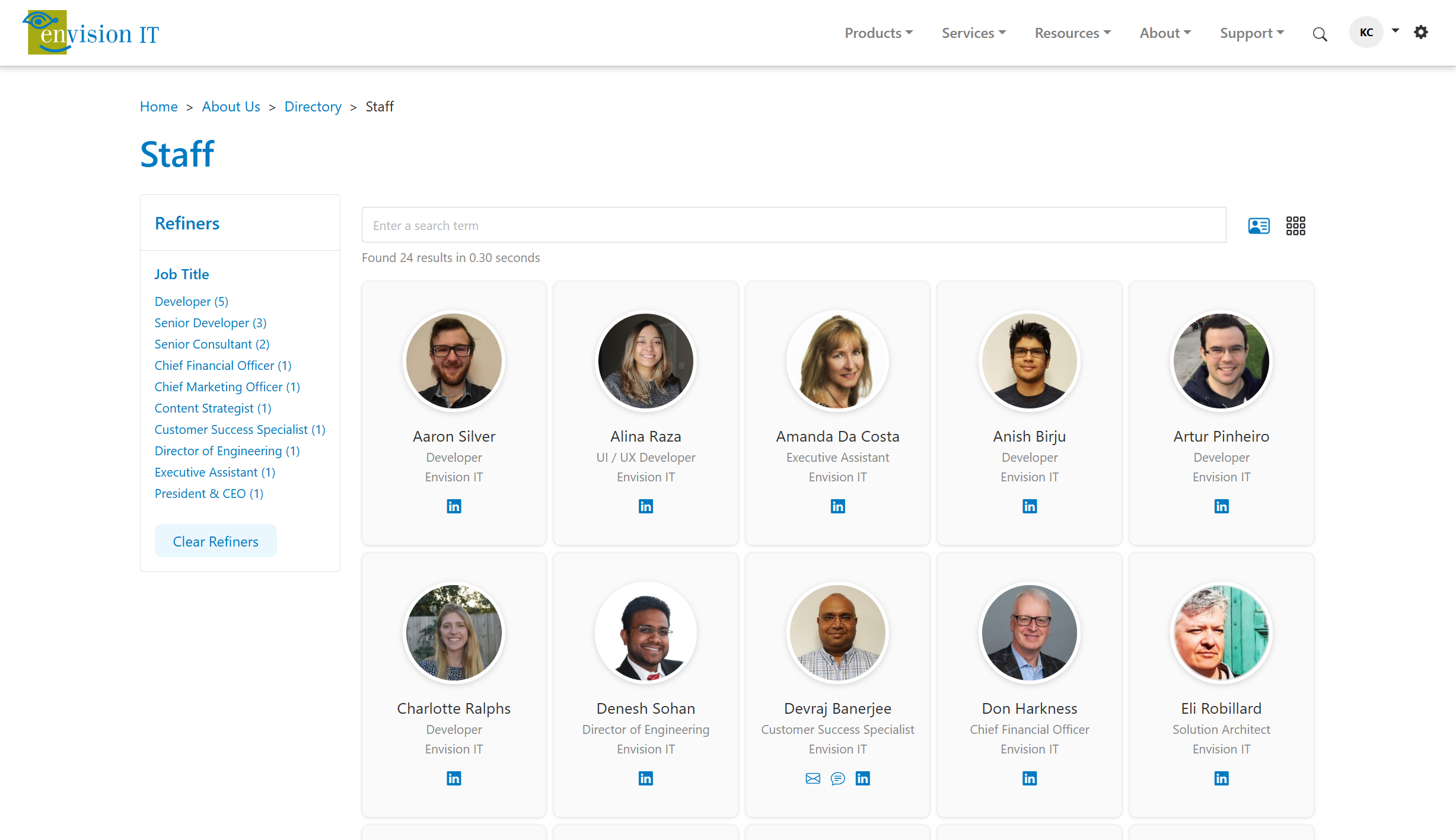Open Alina Raza's LinkedIn icon

coord(646,506)
